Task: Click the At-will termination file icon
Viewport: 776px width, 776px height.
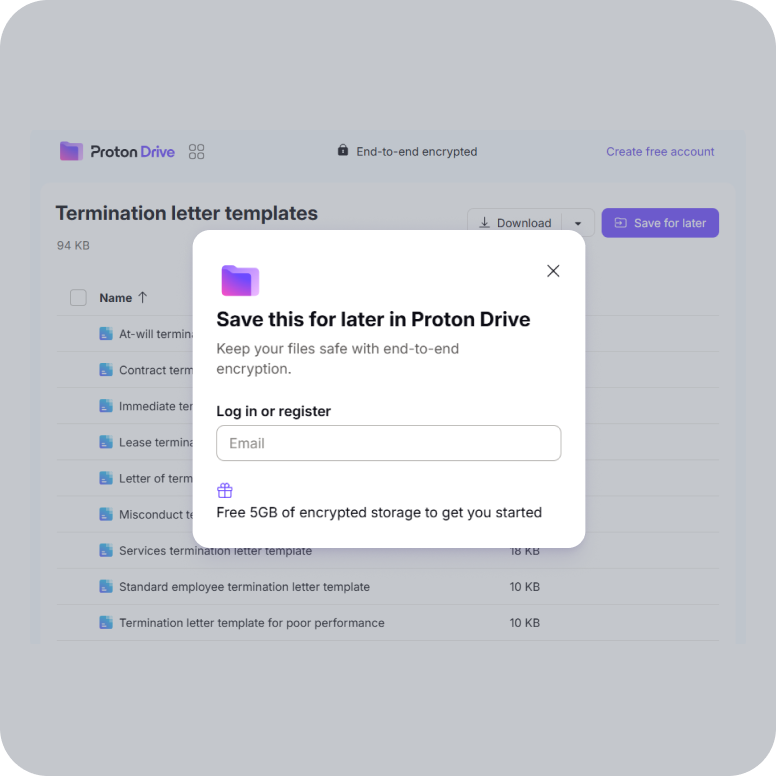Action: click(106, 334)
